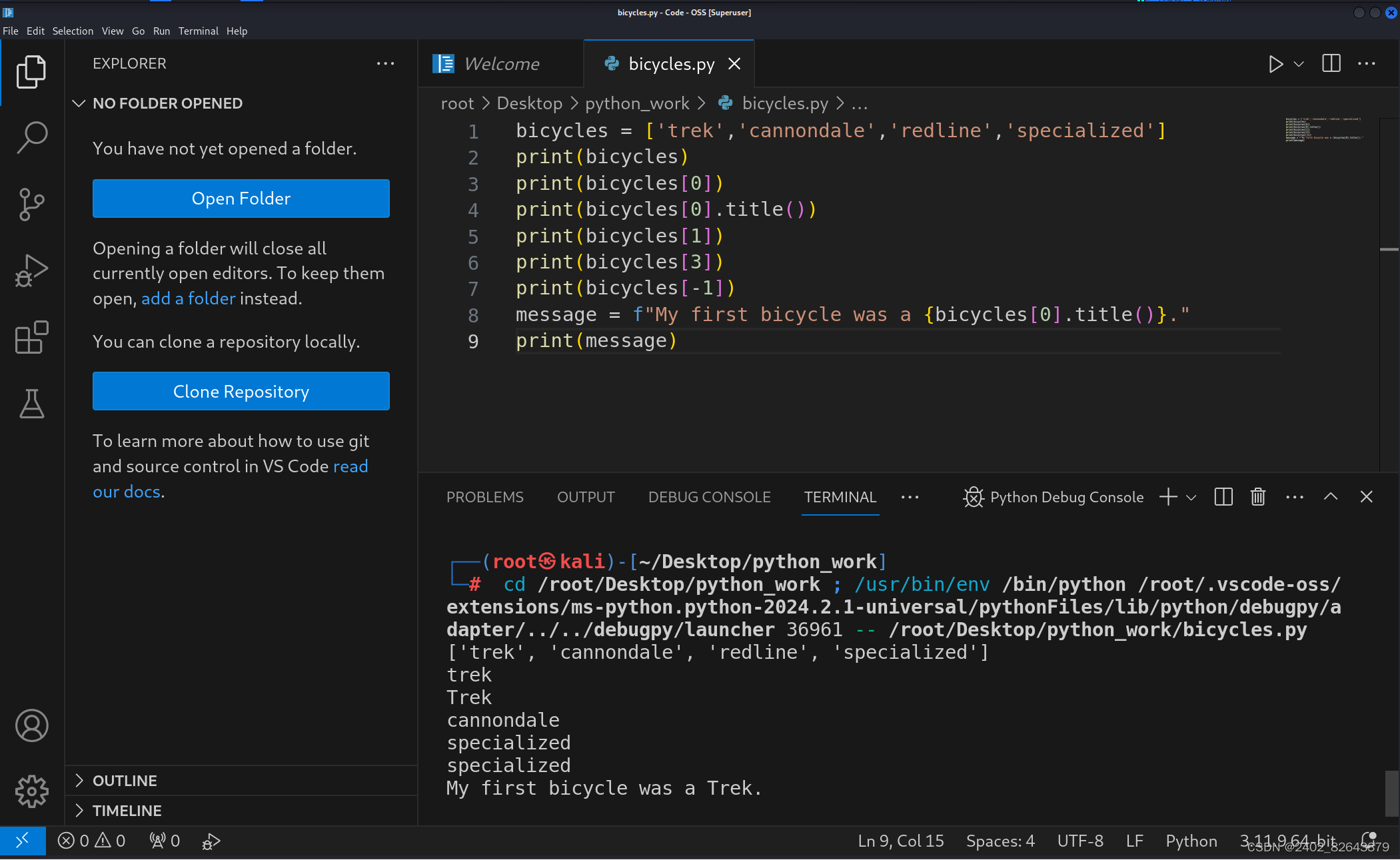The image size is (1400, 860).
Task: Show additional panel views ellipsis
Action: 910,497
